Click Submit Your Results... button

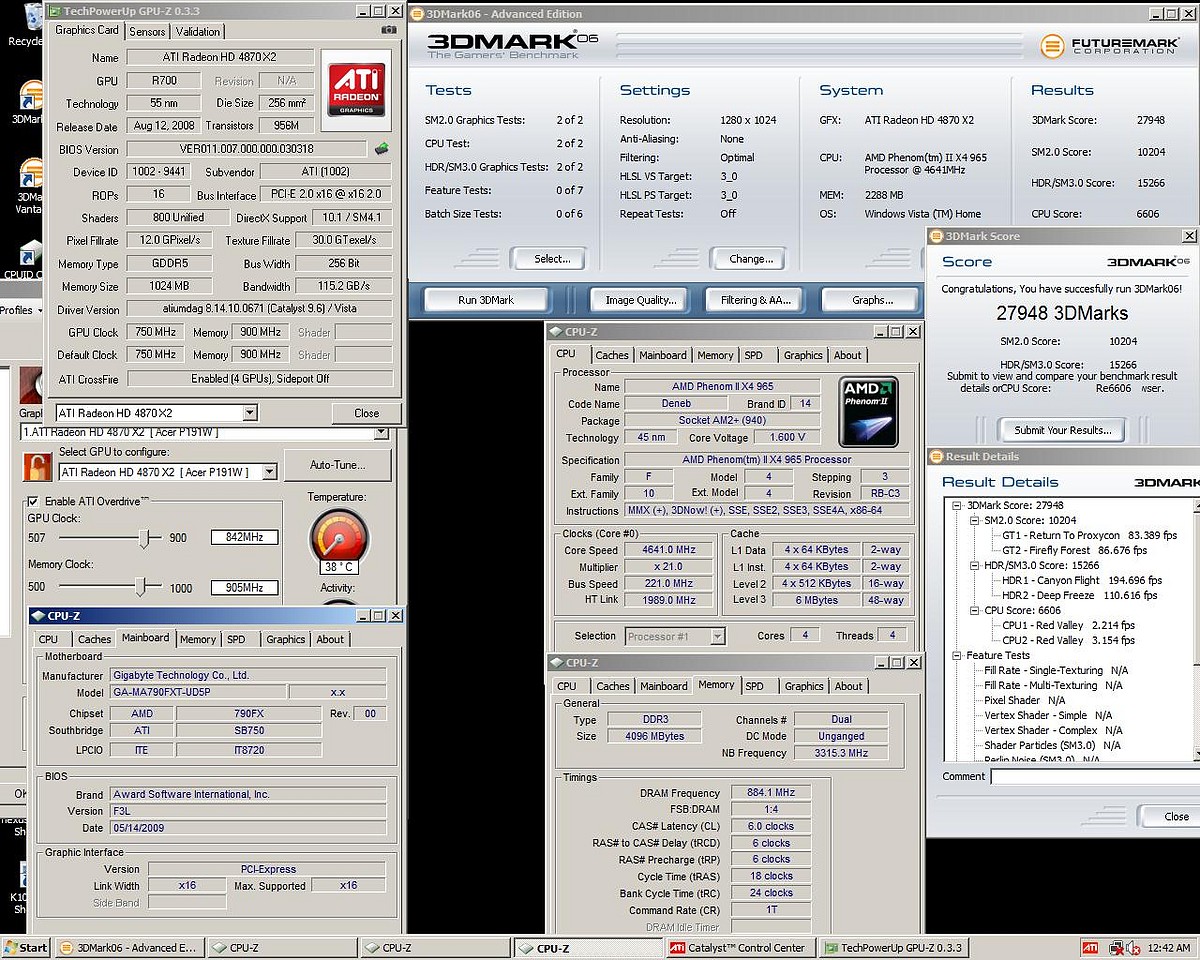pos(1062,430)
